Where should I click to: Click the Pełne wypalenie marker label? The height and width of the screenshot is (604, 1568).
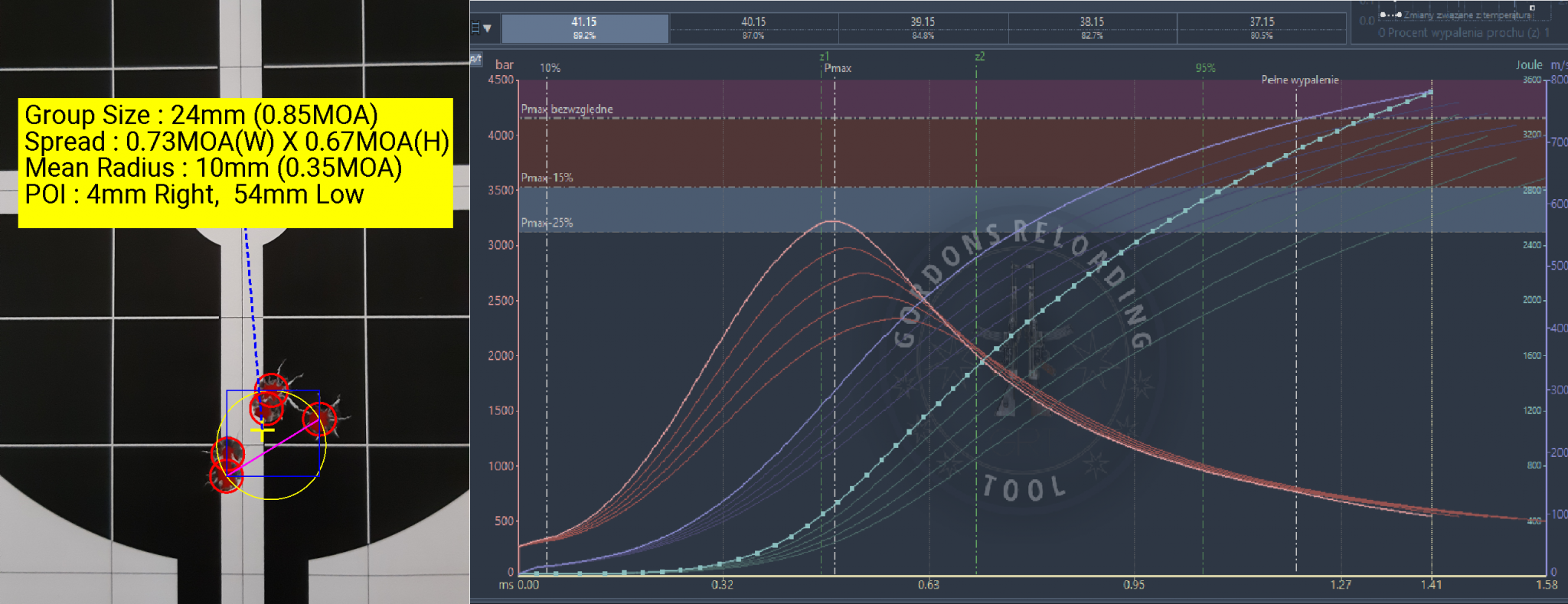pyautogui.click(x=1299, y=80)
